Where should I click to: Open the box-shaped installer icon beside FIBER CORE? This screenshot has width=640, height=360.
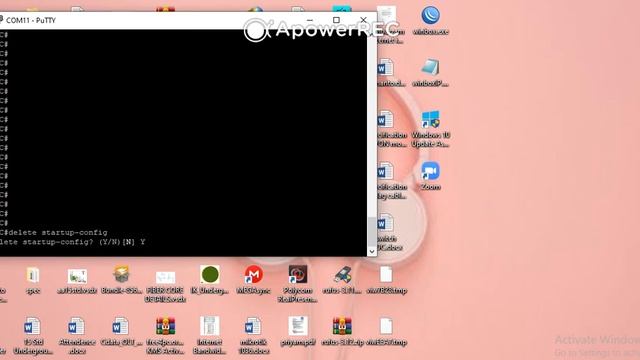tap(121, 280)
